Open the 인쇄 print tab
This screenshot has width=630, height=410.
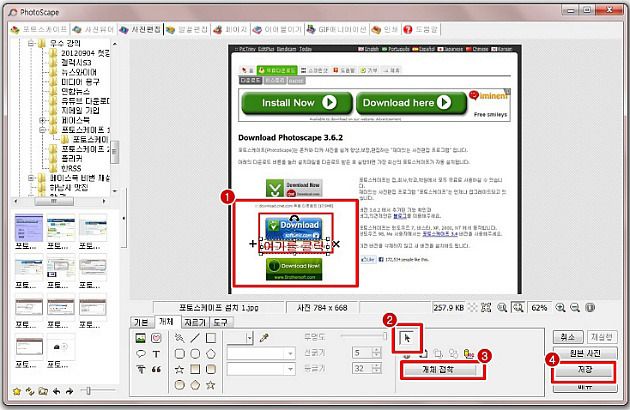[x=385, y=29]
